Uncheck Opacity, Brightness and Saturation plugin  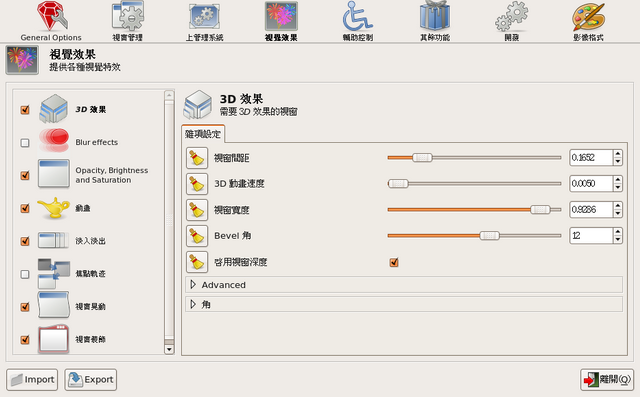pos(25,175)
